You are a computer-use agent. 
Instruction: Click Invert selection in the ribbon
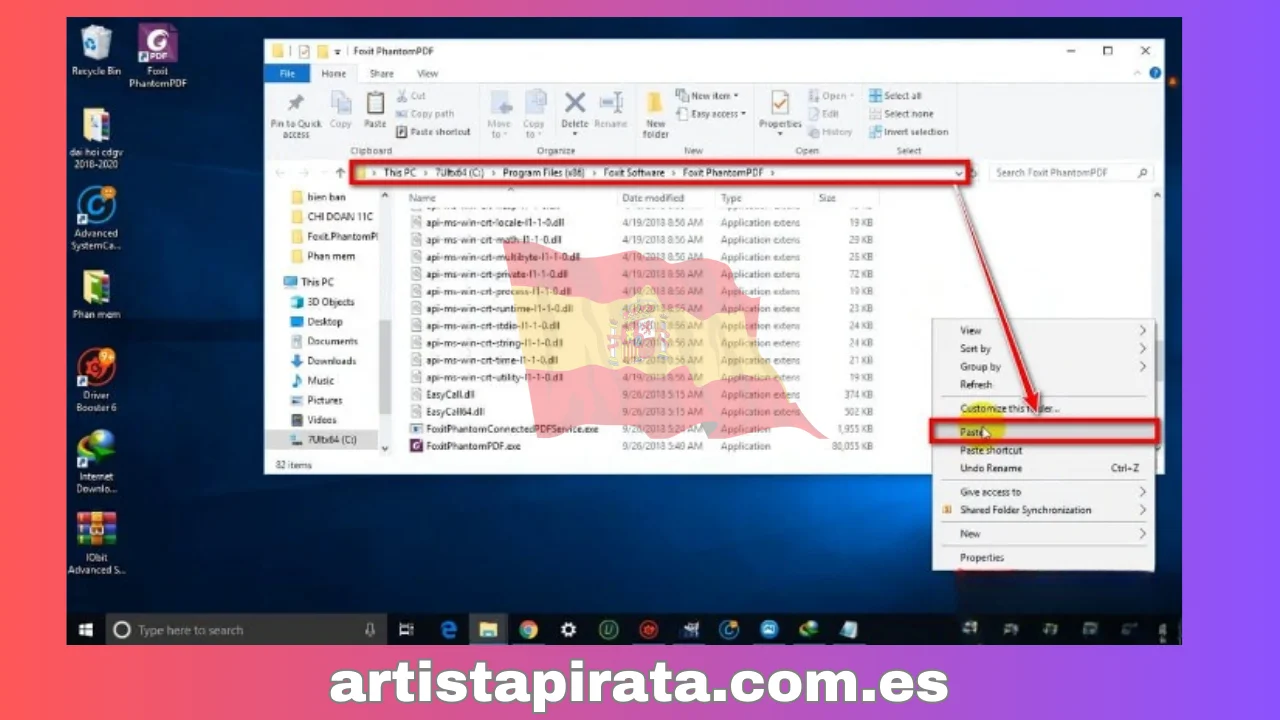(908, 132)
